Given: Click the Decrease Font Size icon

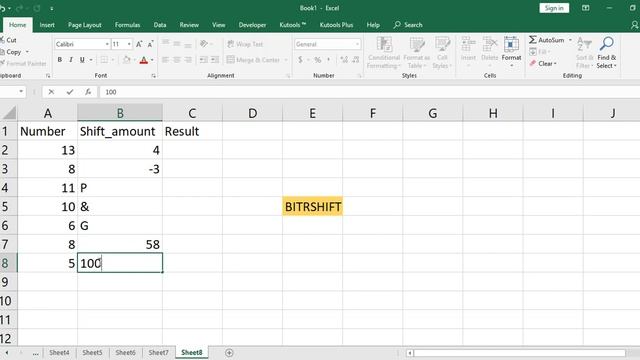Looking at the screenshot, I should [x=150, y=44].
